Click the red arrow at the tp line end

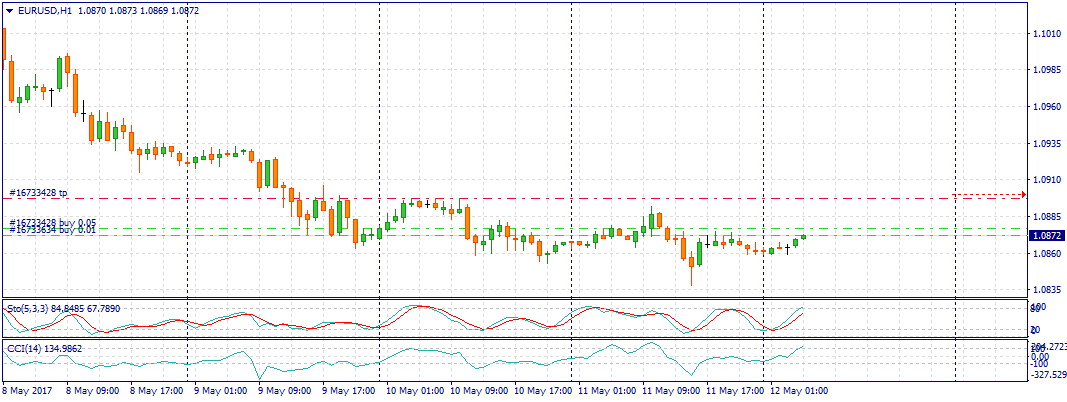coord(1022,194)
